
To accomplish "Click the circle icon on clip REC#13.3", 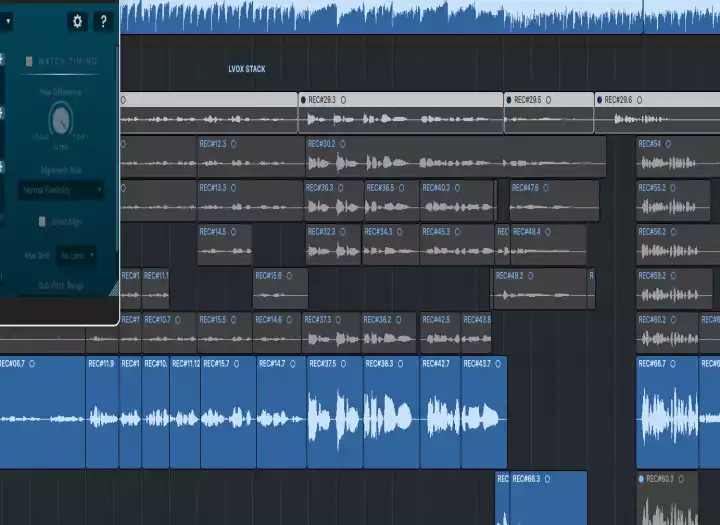I will click(233, 188).
